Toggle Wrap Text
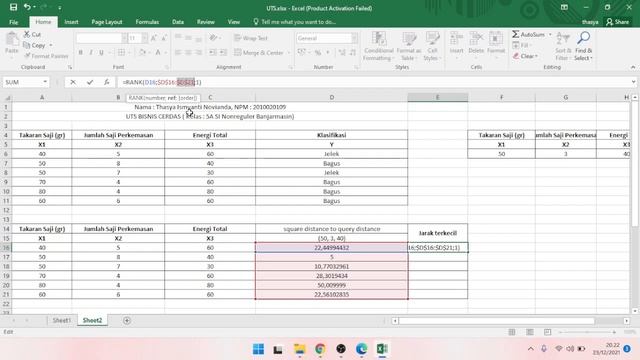The width and height of the screenshot is (640, 360). point(251,38)
